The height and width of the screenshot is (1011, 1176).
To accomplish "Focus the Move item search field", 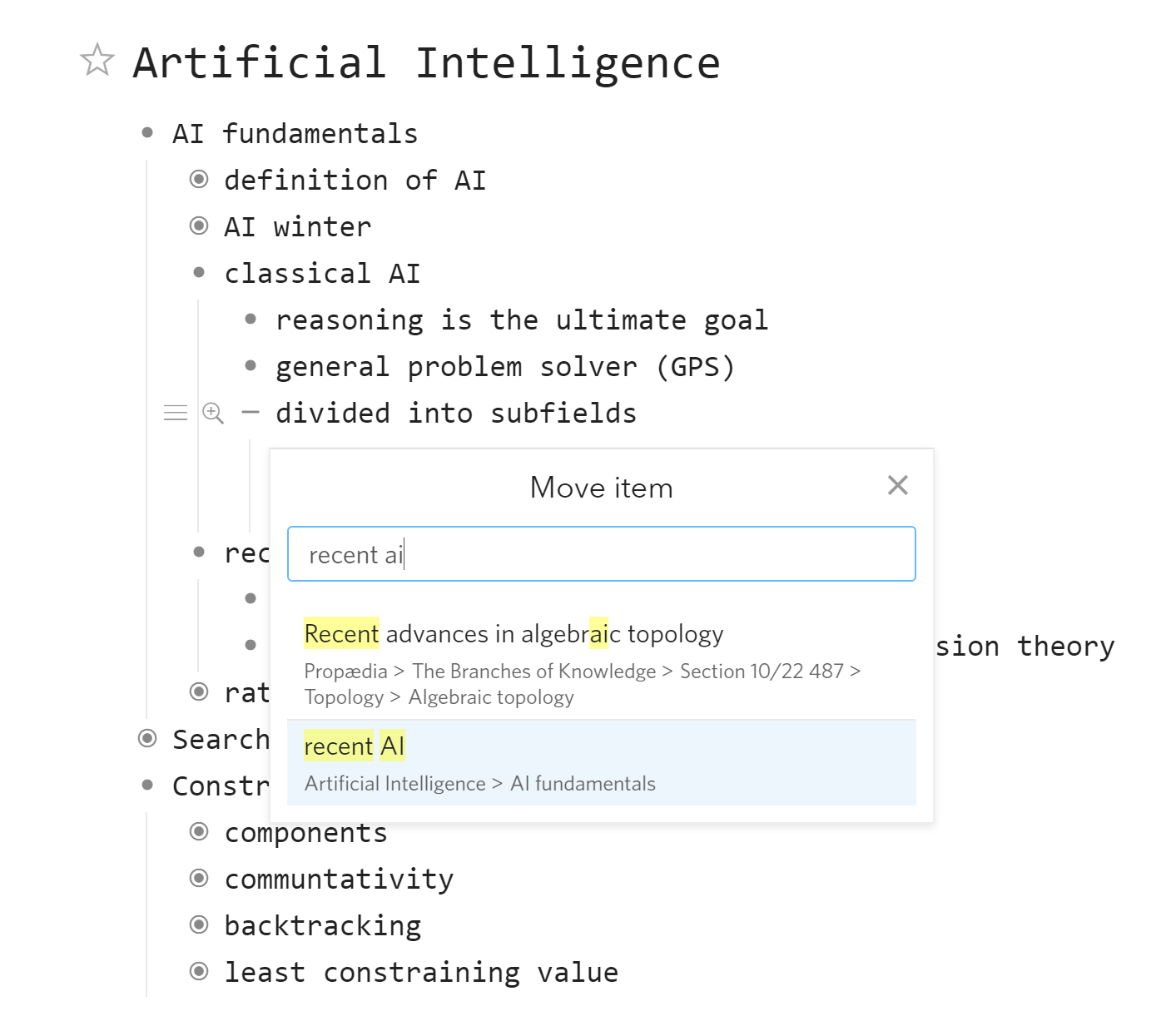I will pos(601,554).
